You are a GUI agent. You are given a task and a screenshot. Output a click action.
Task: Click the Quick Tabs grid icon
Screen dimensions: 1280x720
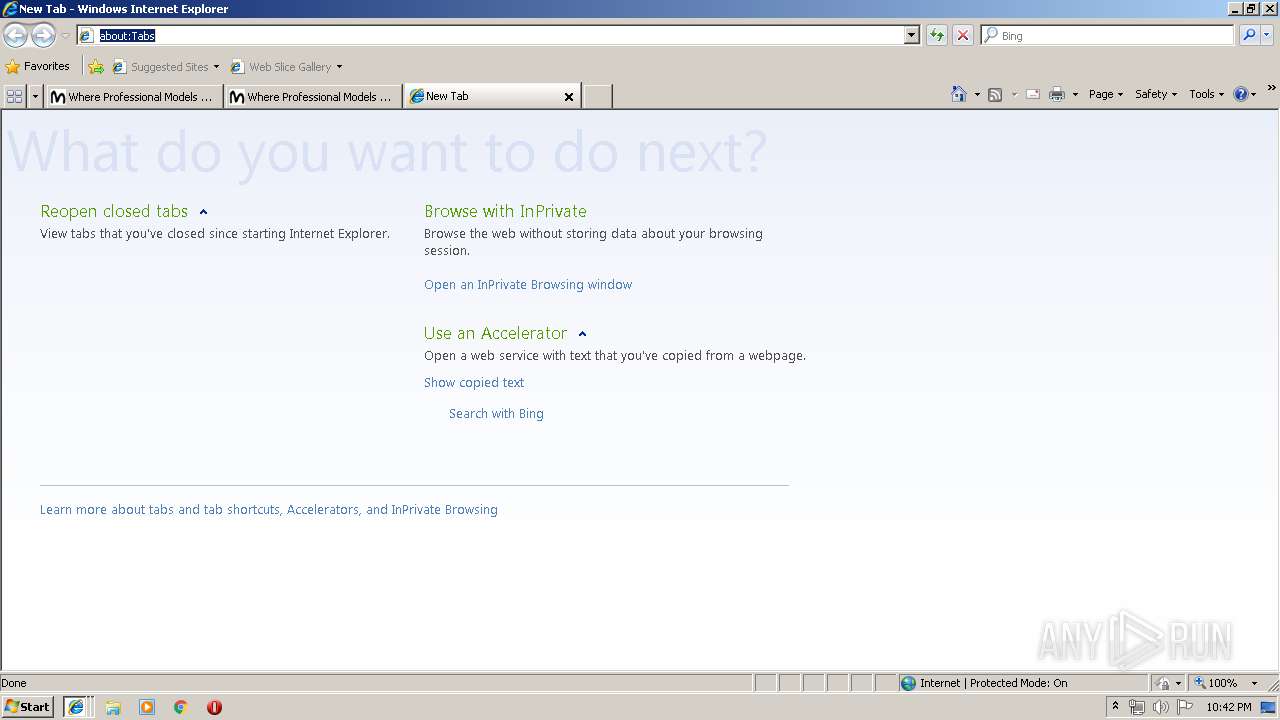pos(14,96)
